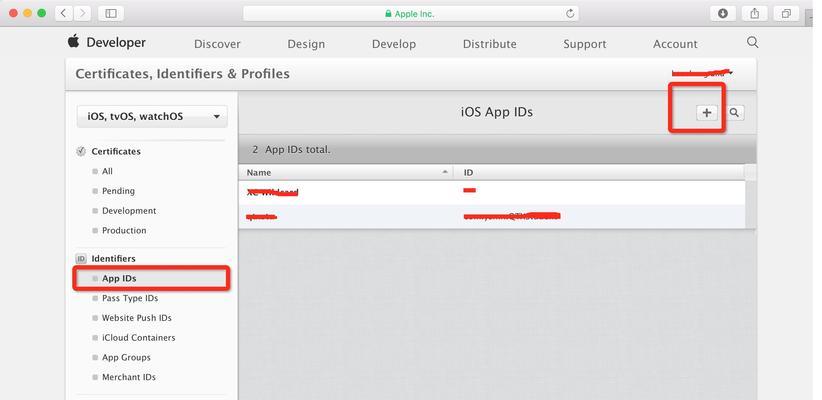Sort by Name column header arrow
Image resolution: width=822 pixels, height=400 pixels.
(445, 172)
